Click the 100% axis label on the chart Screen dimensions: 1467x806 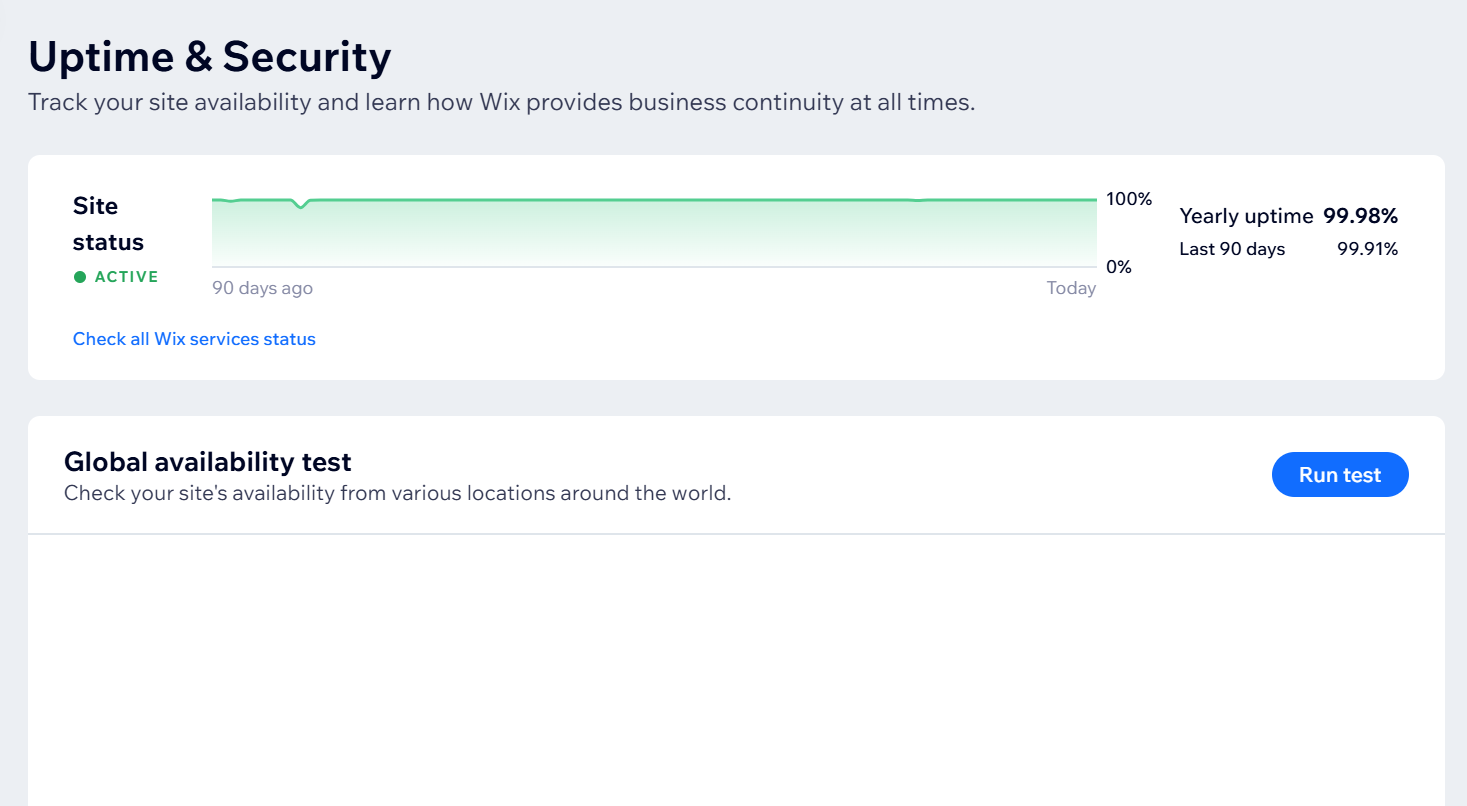click(x=1129, y=199)
